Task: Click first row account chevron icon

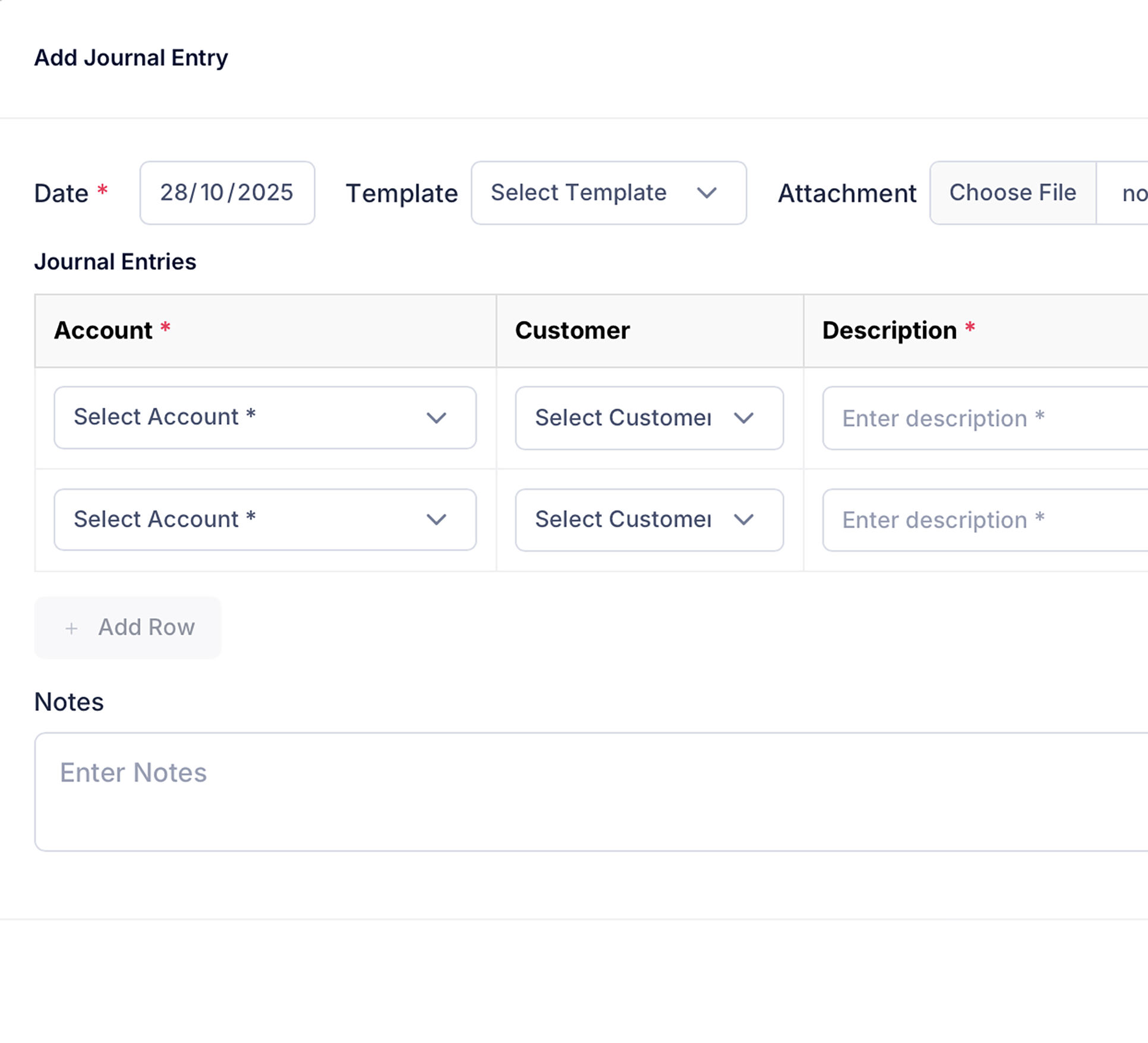Action: point(436,418)
